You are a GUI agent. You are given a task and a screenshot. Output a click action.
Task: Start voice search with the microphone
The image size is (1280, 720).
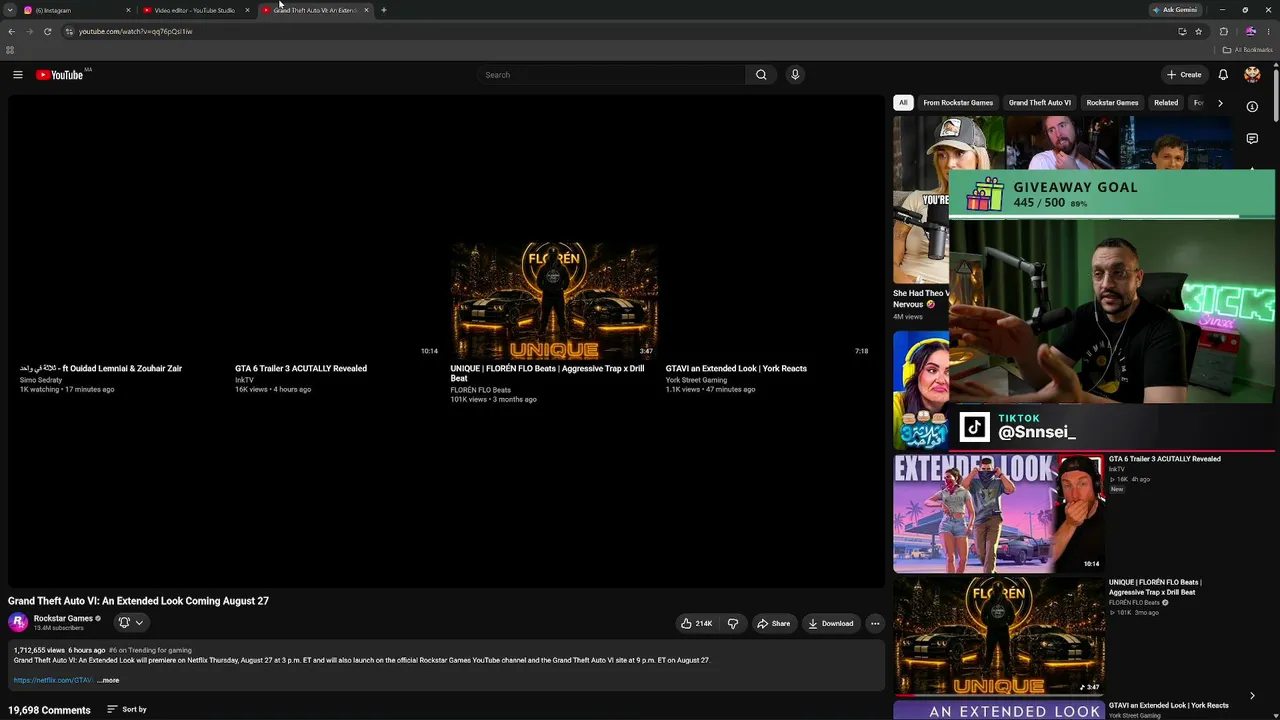[x=795, y=75]
